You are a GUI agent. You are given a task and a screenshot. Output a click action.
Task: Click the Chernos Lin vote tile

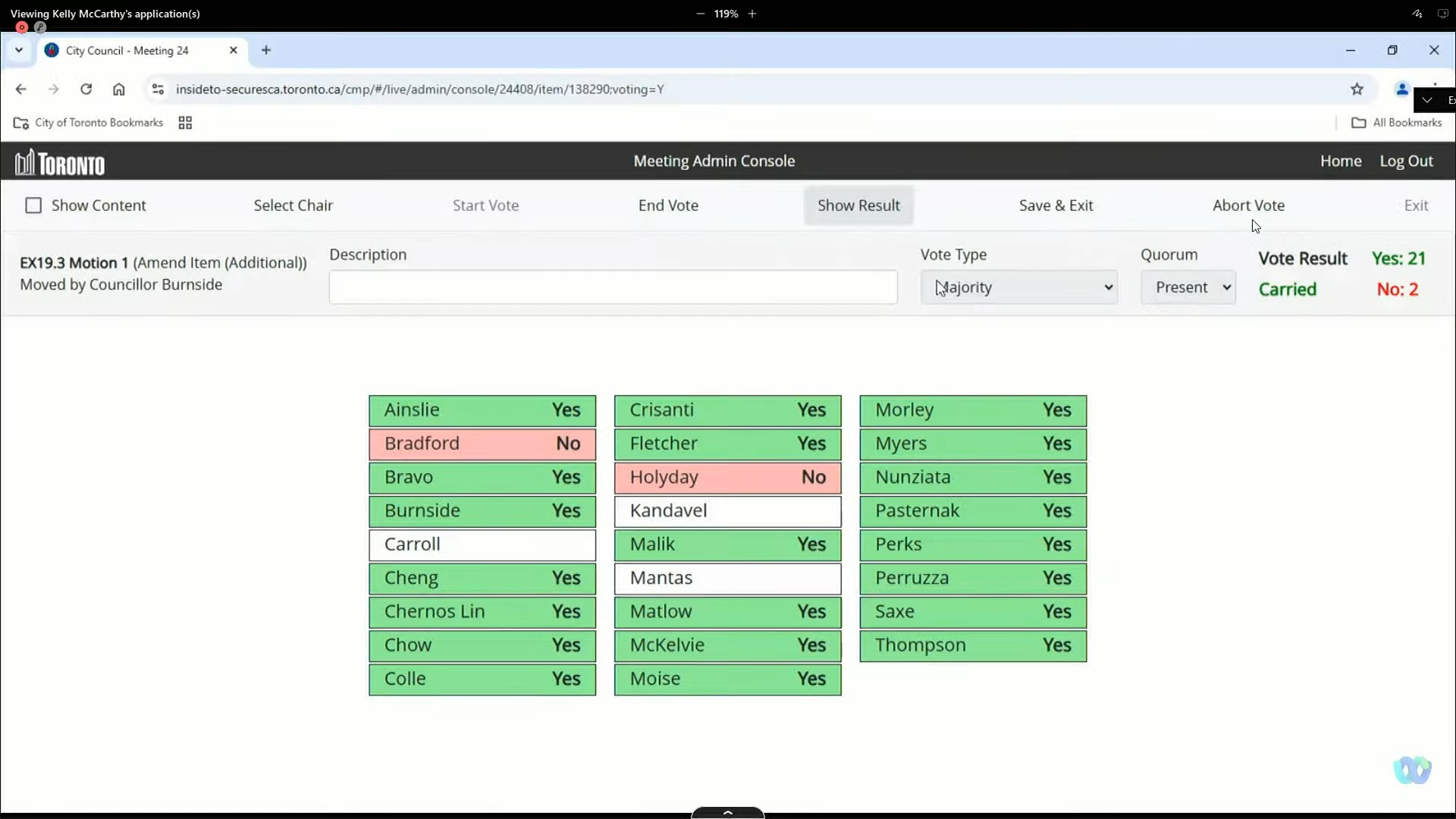[482, 612]
